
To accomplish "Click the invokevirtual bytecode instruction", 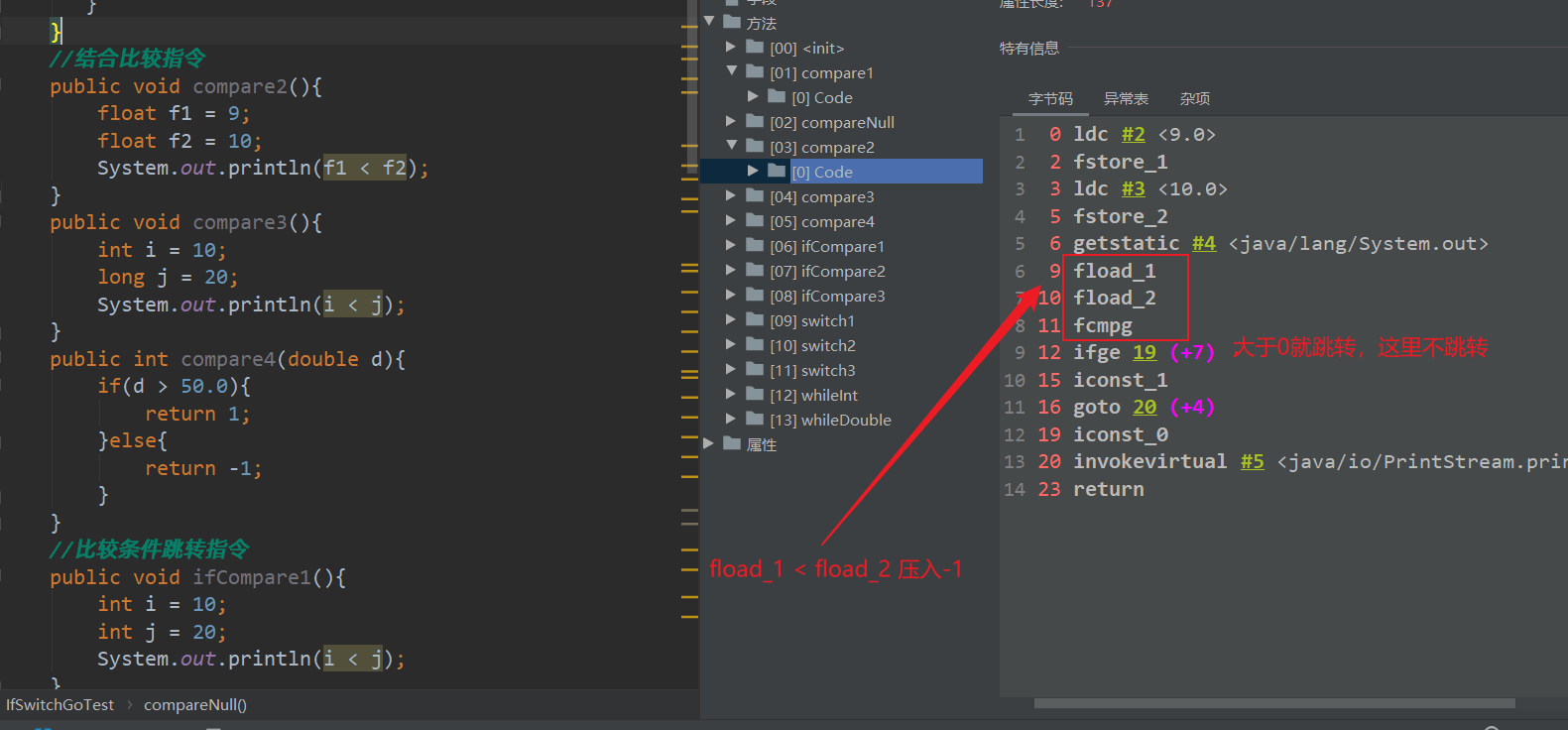I will (x=1150, y=462).
